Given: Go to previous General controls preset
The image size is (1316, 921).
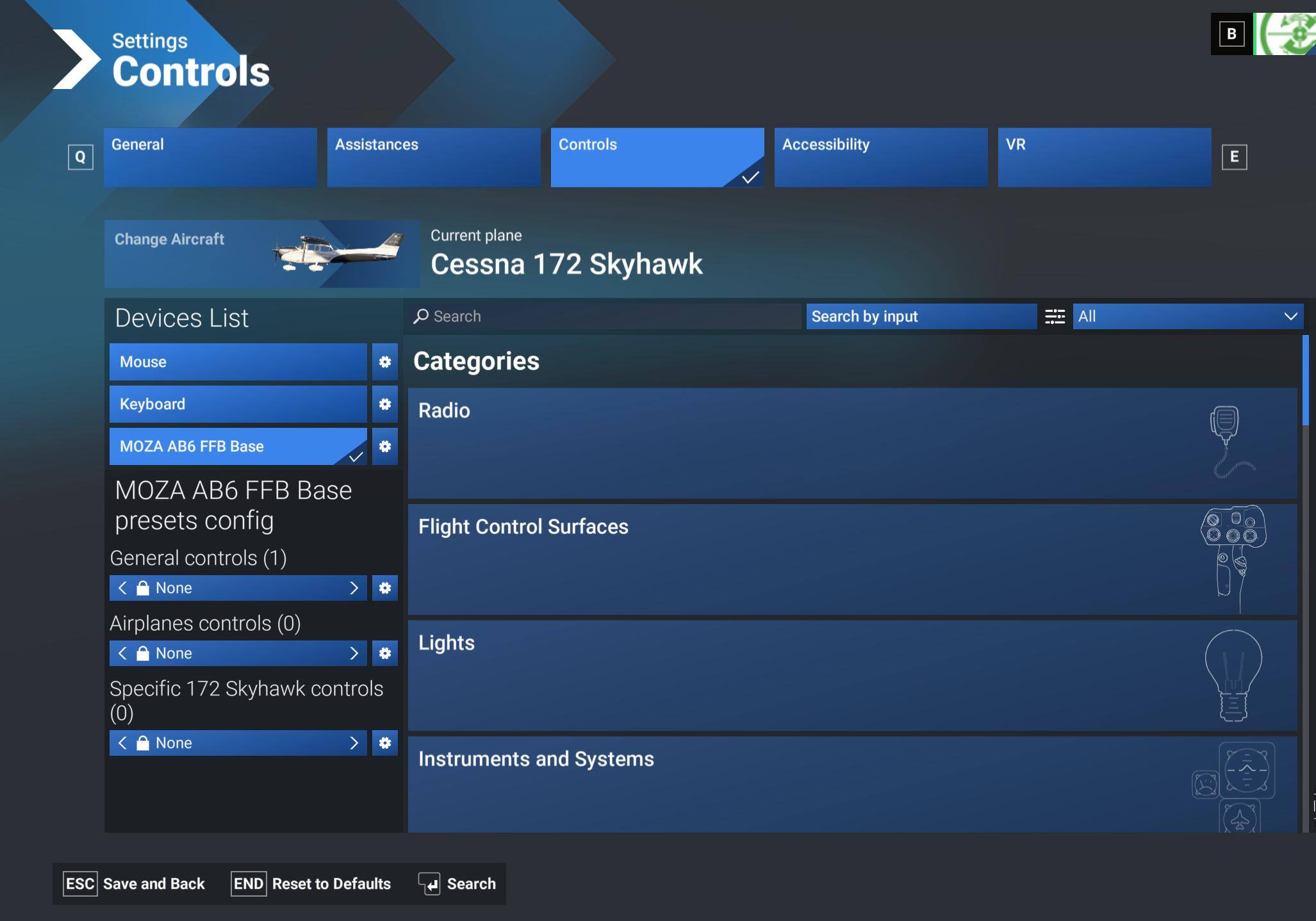Looking at the screenshot, I should pos(122,588).
